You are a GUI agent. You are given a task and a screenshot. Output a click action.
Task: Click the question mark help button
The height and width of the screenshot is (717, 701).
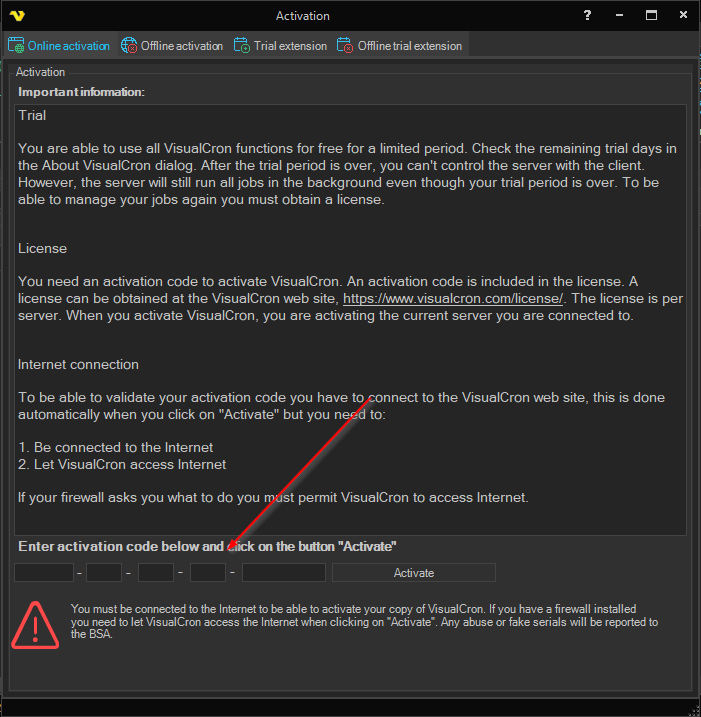pyautogui.click(x=587, y=15)
